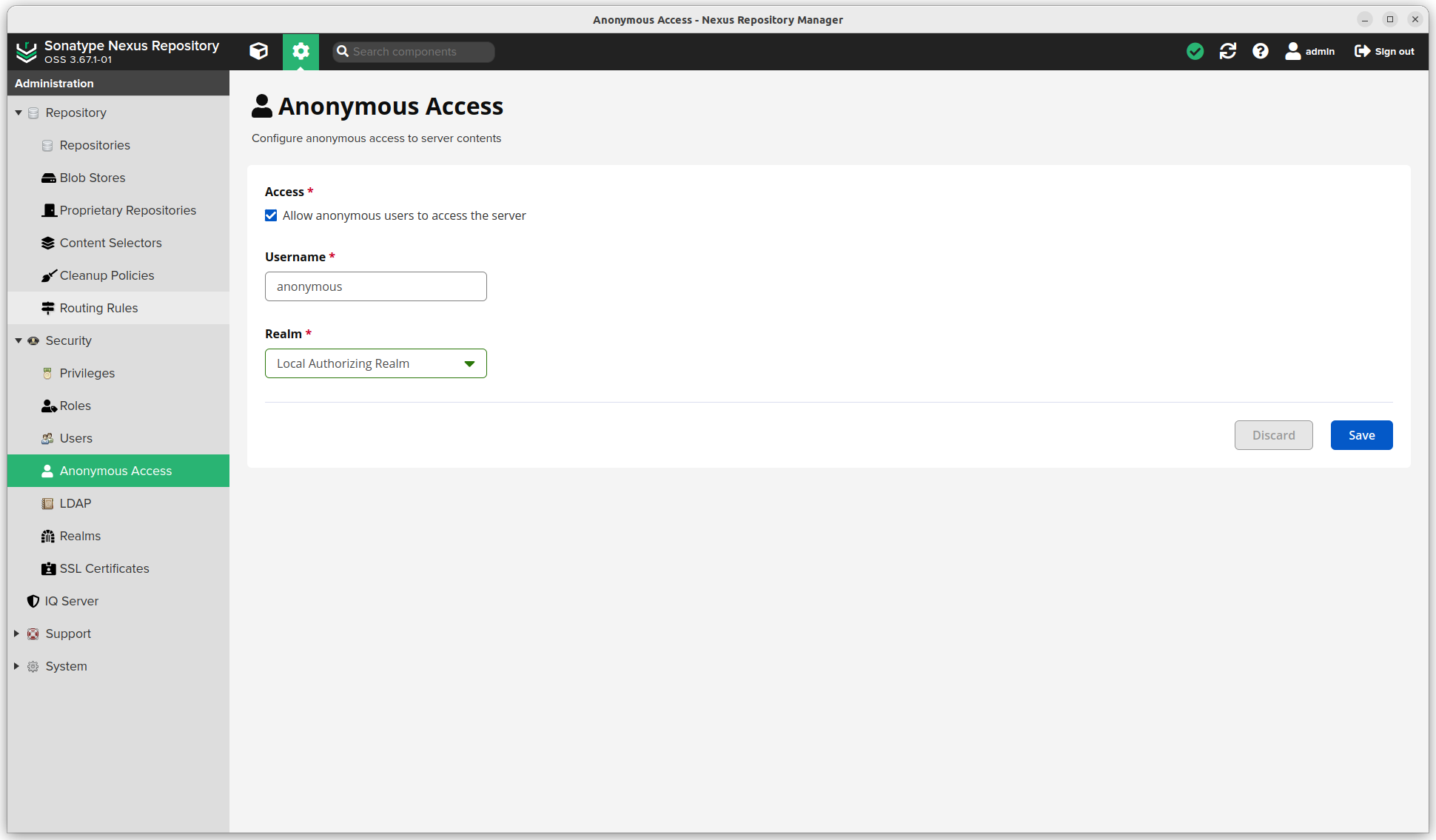This screenshot has height=840, width=1436.
Task: Open the Administration gear icon
Action: (301, 51)
